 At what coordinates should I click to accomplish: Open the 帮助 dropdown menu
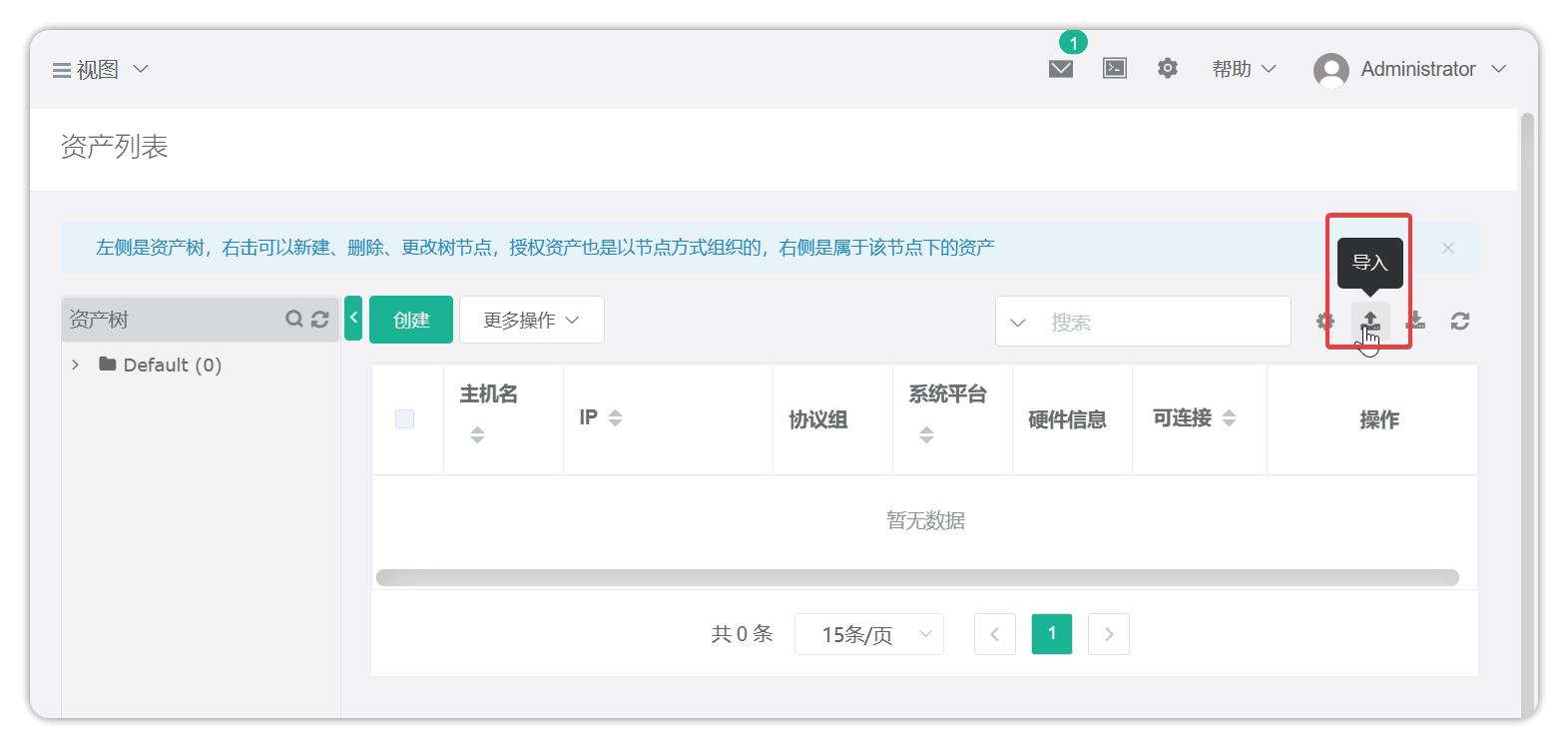coord(1244,69)
